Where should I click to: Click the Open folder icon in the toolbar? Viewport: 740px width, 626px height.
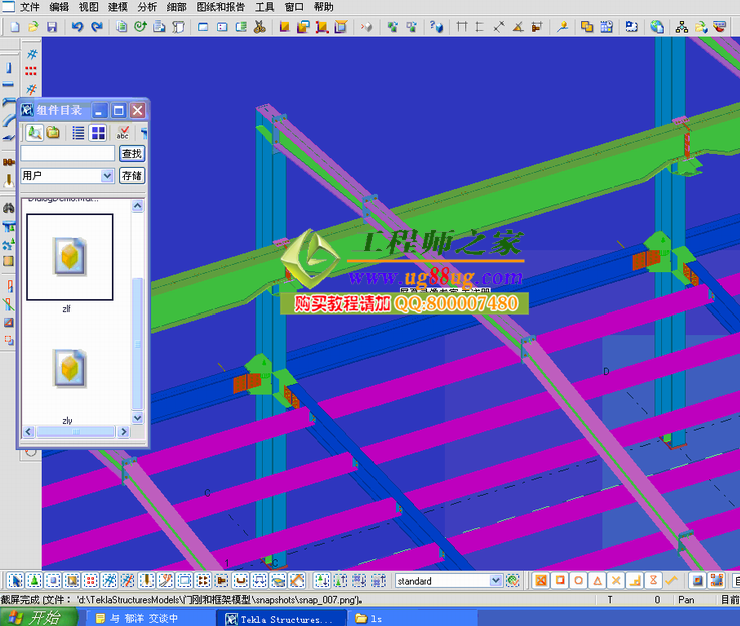(34, 27)
